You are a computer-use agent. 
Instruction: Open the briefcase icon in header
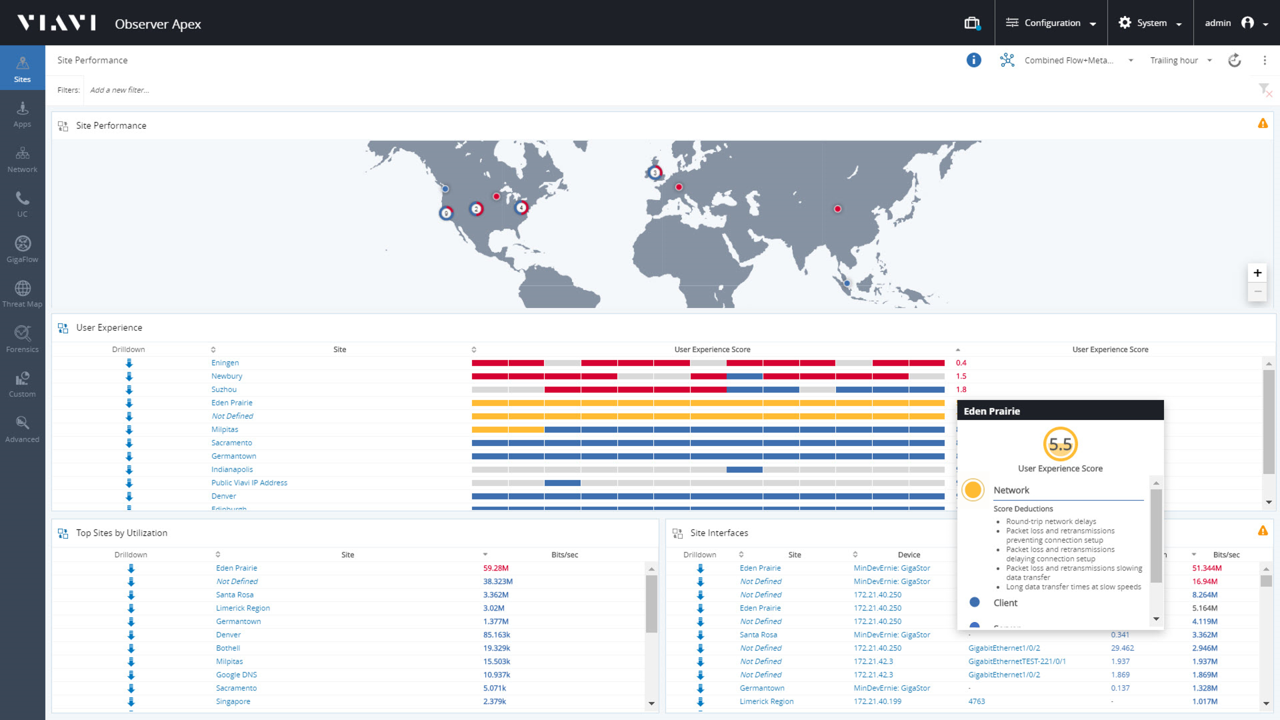click(x=971, y=23)
